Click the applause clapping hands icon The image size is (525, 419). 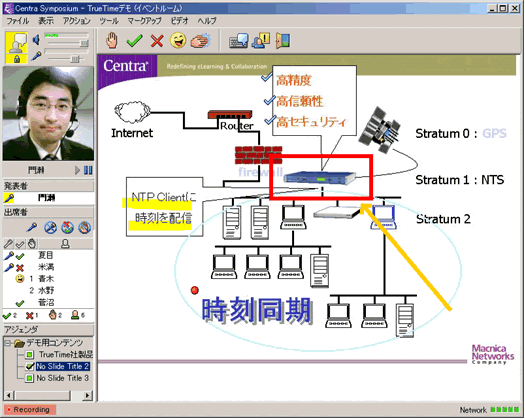pos(201,41)
